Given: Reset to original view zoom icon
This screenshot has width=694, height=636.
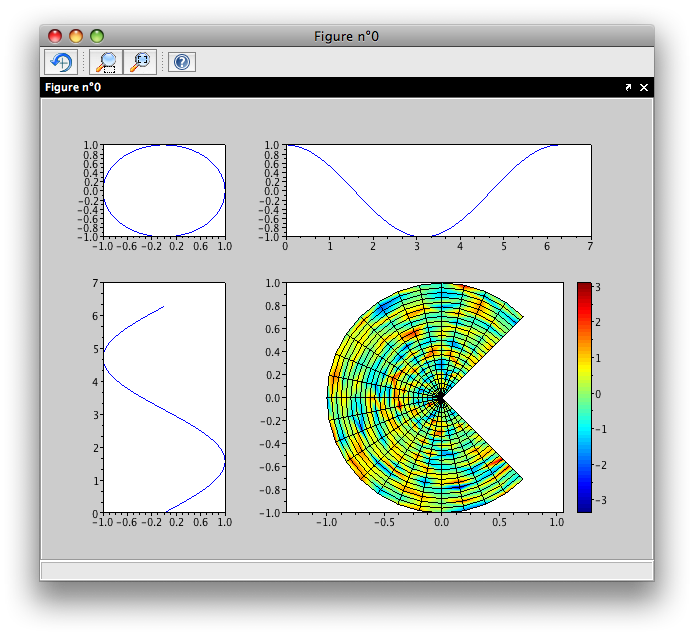Looking at the screenshot, I should [x=140, y=62].
